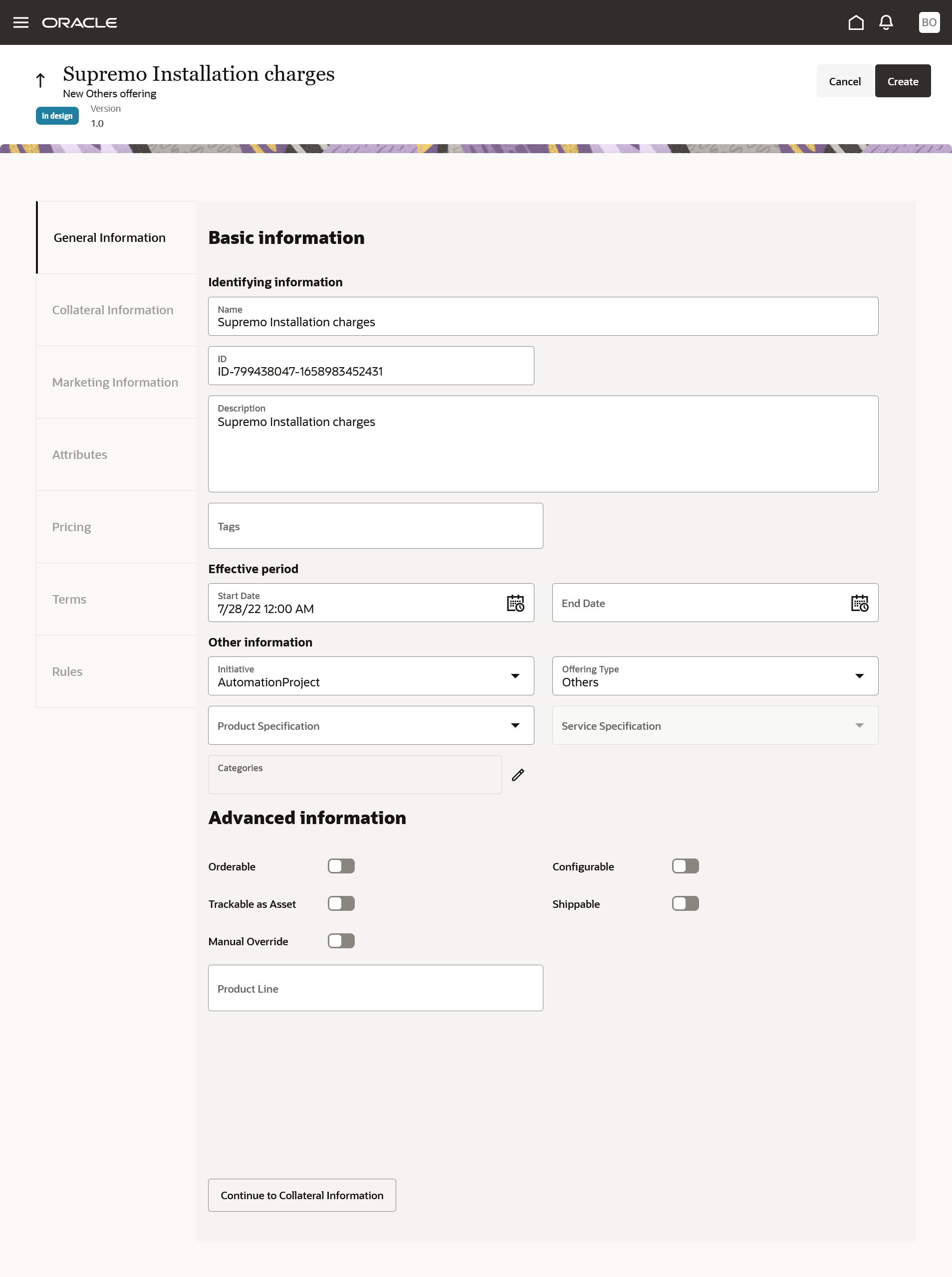Open the notifications bell

(x=886, y=22)
